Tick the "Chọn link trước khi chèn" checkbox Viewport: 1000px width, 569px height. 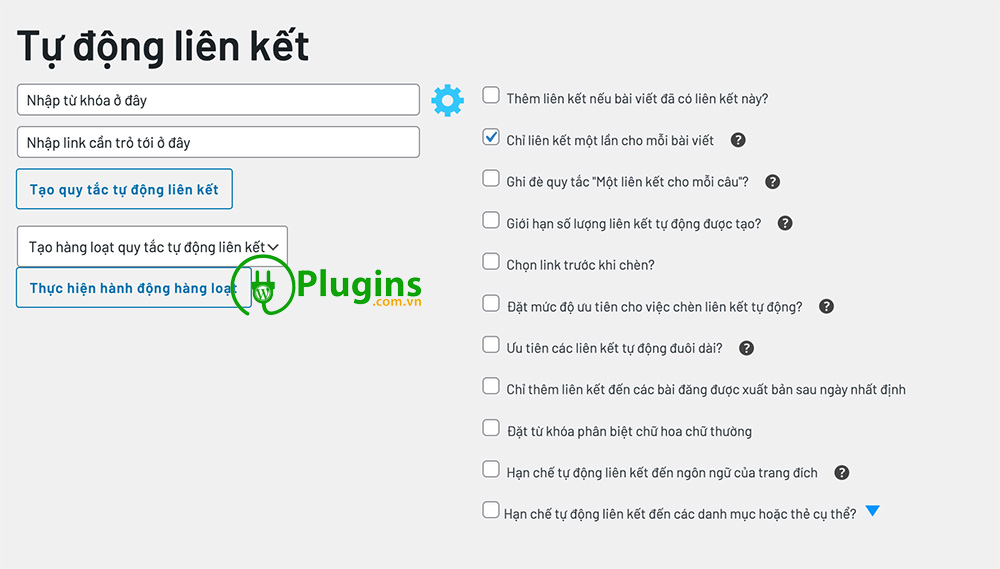491,262
